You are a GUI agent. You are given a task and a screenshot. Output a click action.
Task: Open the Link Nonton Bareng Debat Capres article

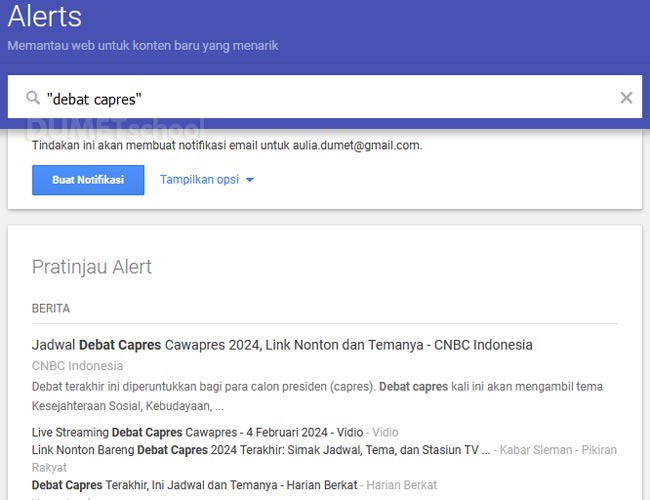(x=261, y=450)
